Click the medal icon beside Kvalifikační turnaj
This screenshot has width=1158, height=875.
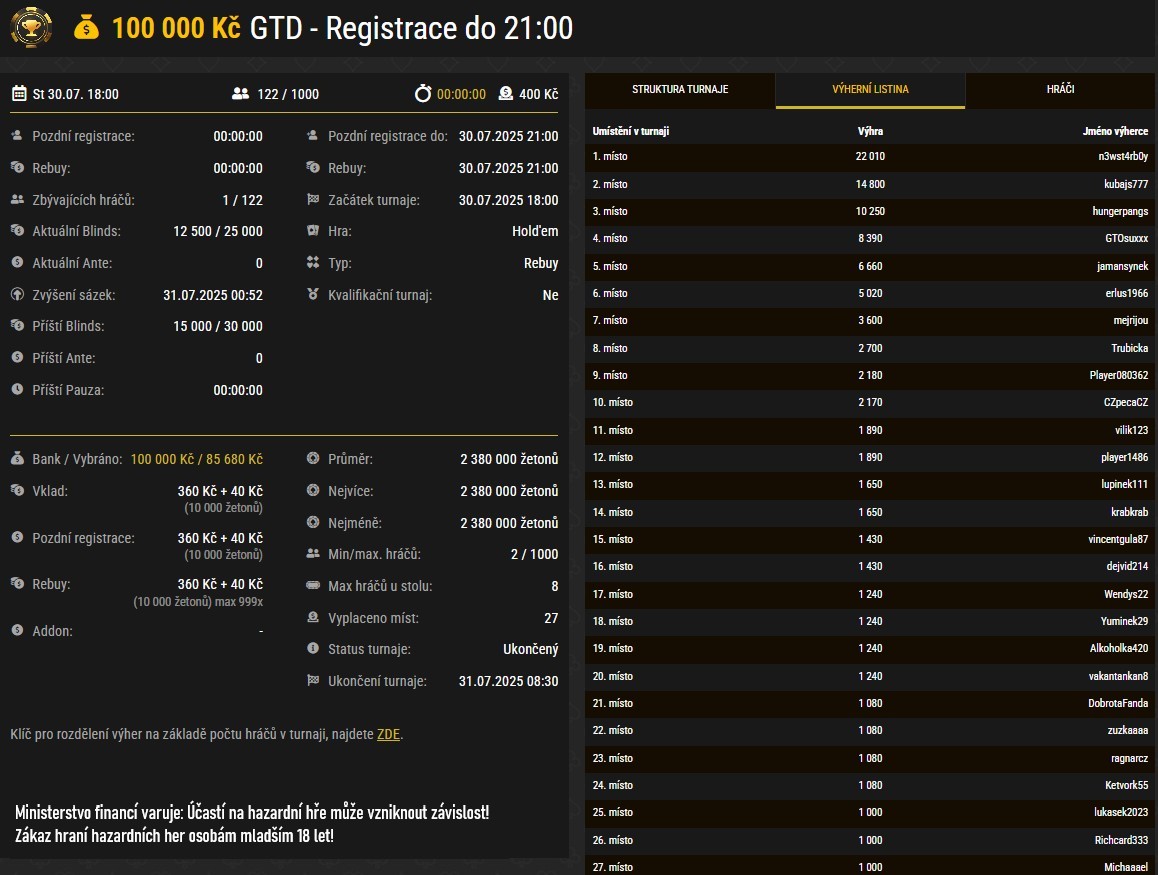point(313,295)
